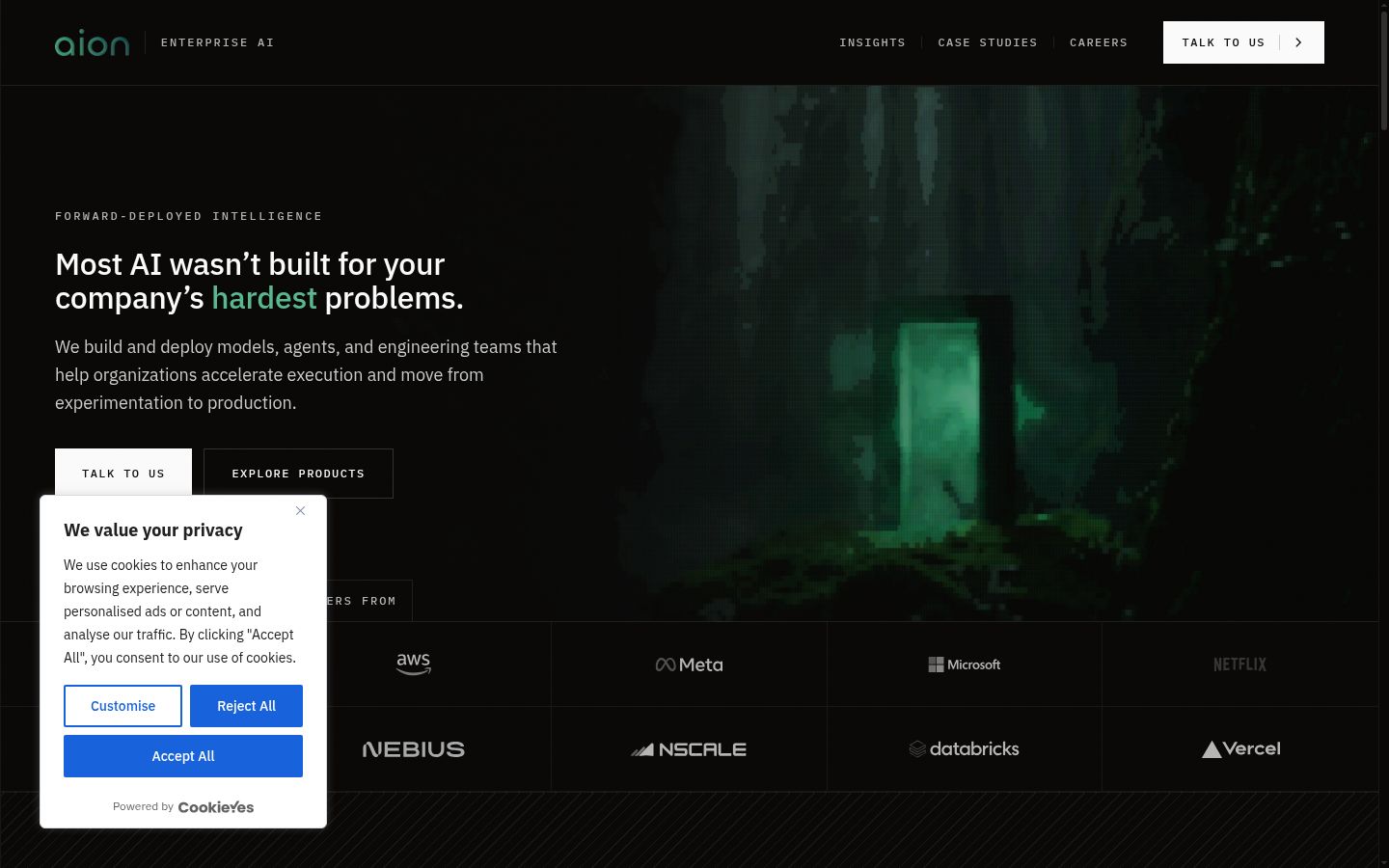Click the Nebius logo
Viewport: 1389px width, 868px height.
pyautogui.click(x=414, y=749)
